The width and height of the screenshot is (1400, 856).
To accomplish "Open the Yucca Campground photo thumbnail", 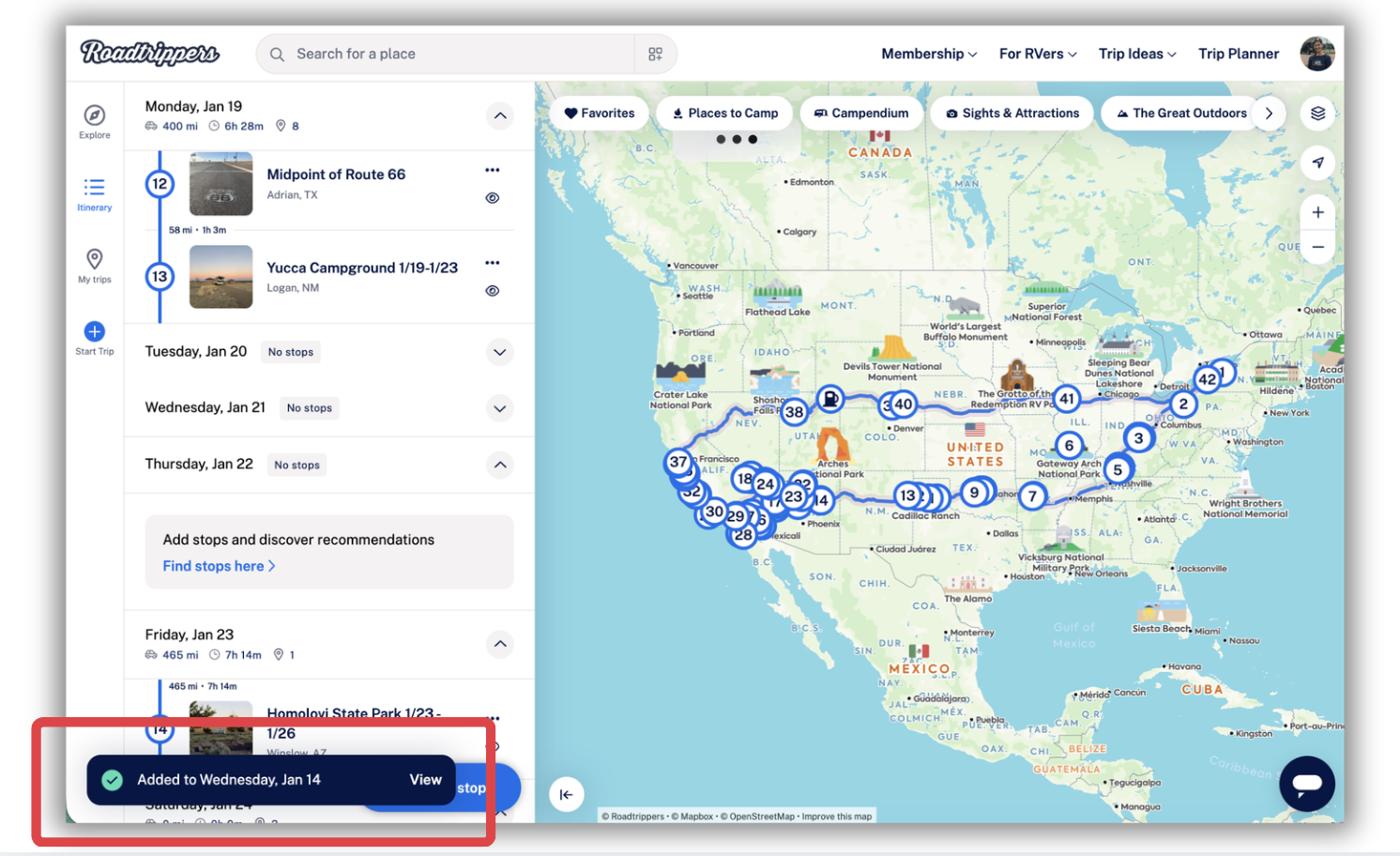I will pos(221,277).
